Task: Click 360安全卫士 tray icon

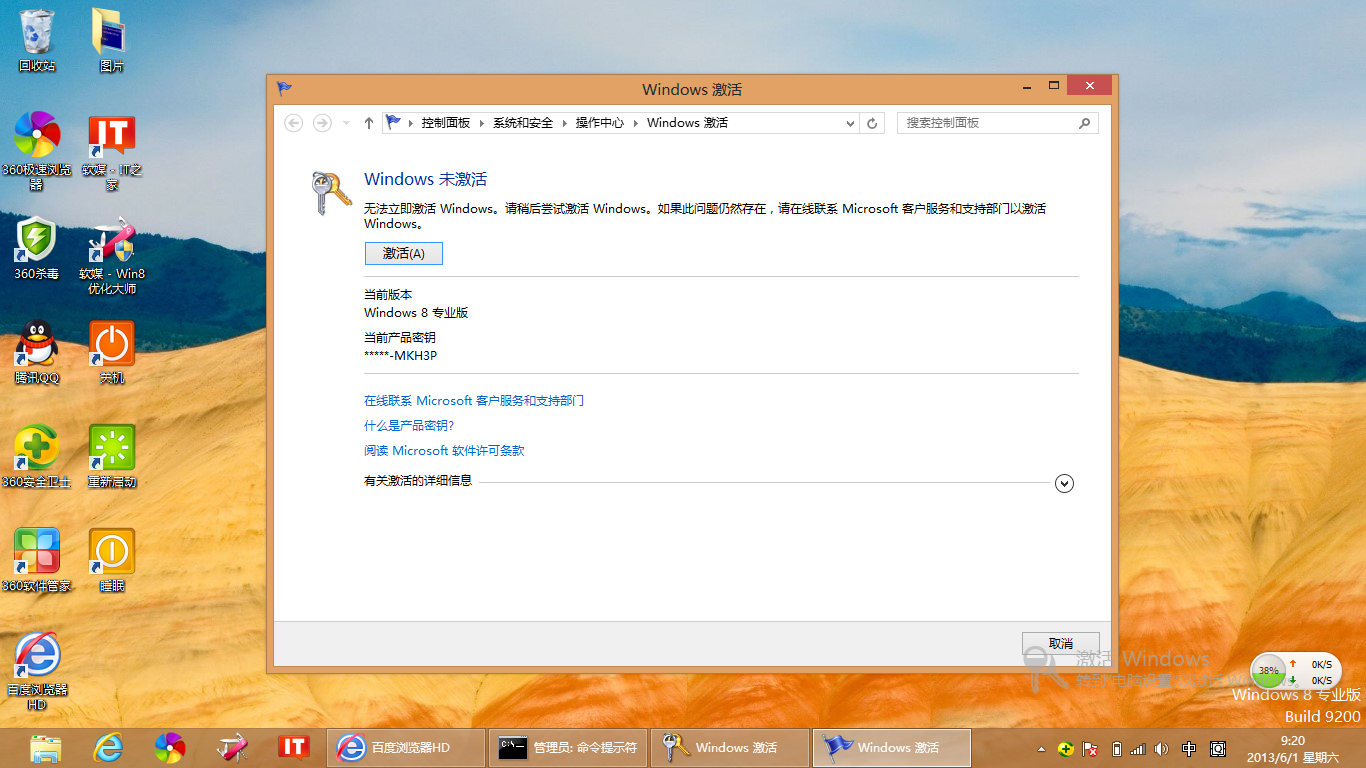Action: pos(1066,748)
